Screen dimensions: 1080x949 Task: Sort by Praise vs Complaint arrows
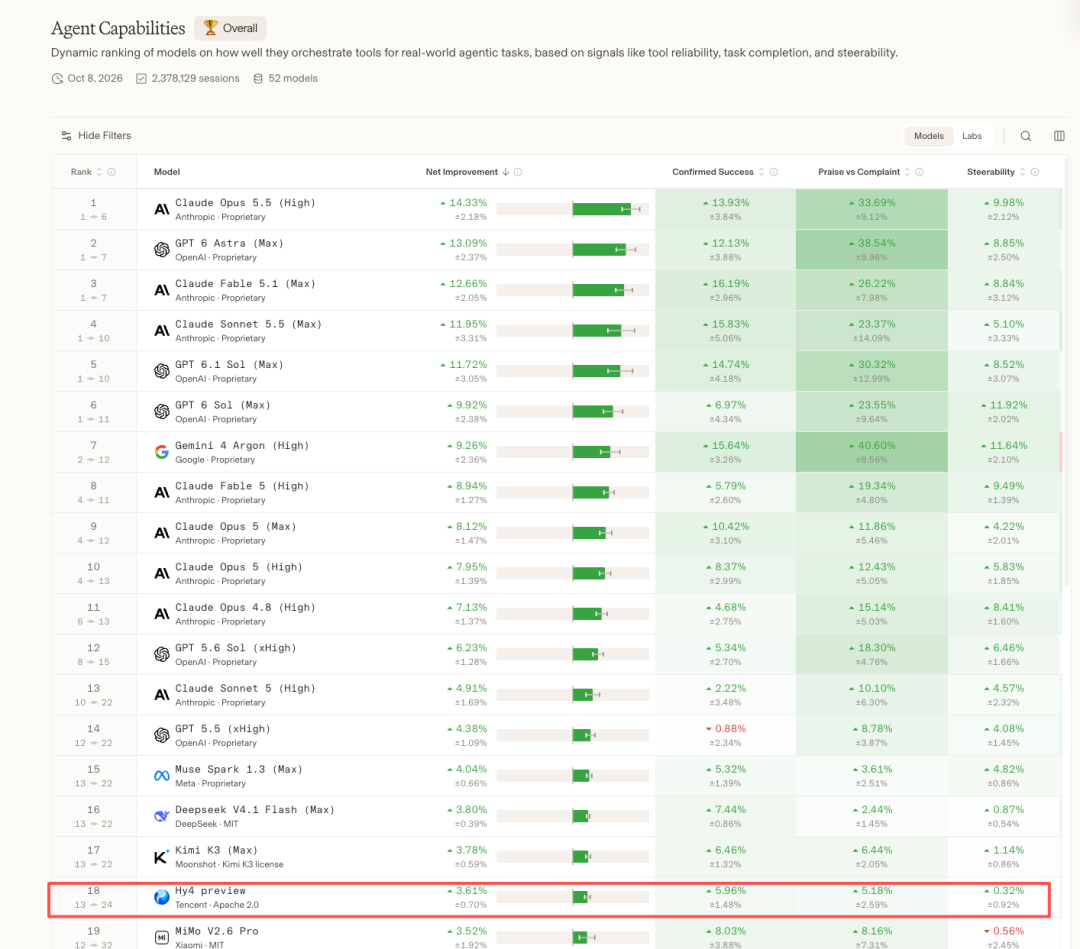coord(907,172)
